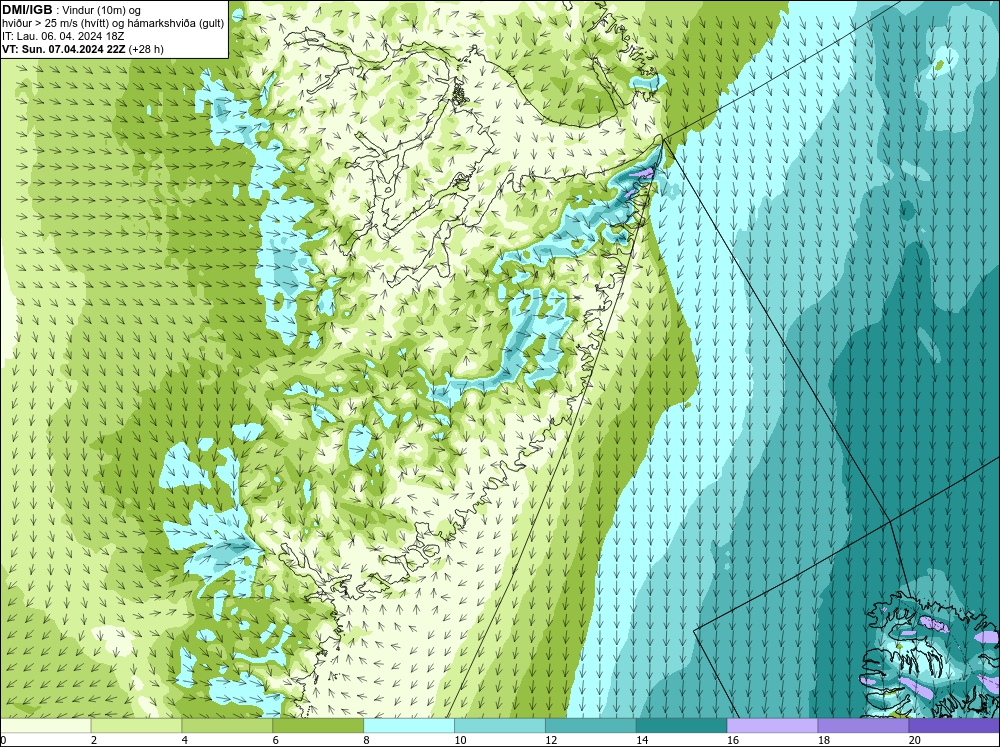The width and height of the screenshot is (1000, 747).
Task: Click the 'IT: Lau. 06. 04. 2024 18Z' line
Action: coord(63,36)
